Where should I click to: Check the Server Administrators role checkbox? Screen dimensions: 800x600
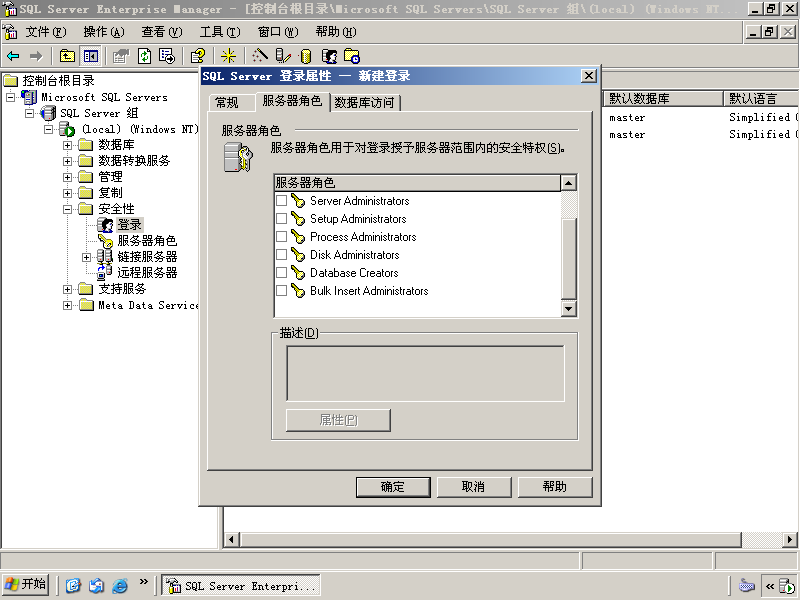[x=281, y=201]
